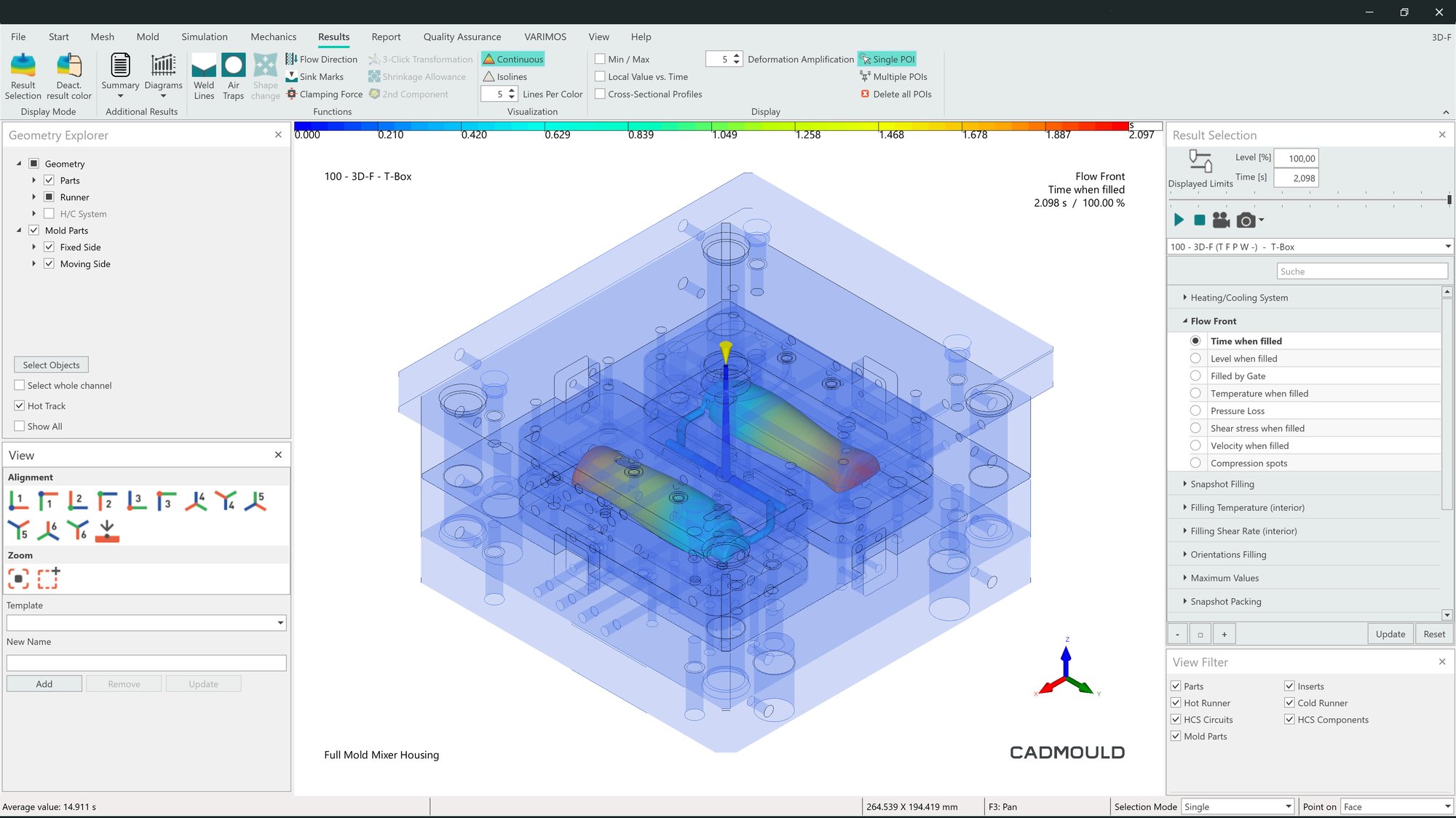The image size is (1456, 818).
Task: Open the Quality Assurance tab
Action: pos(462,36)
